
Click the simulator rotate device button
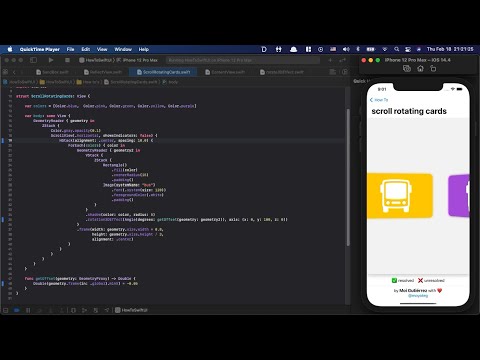[x=433, y=69]
